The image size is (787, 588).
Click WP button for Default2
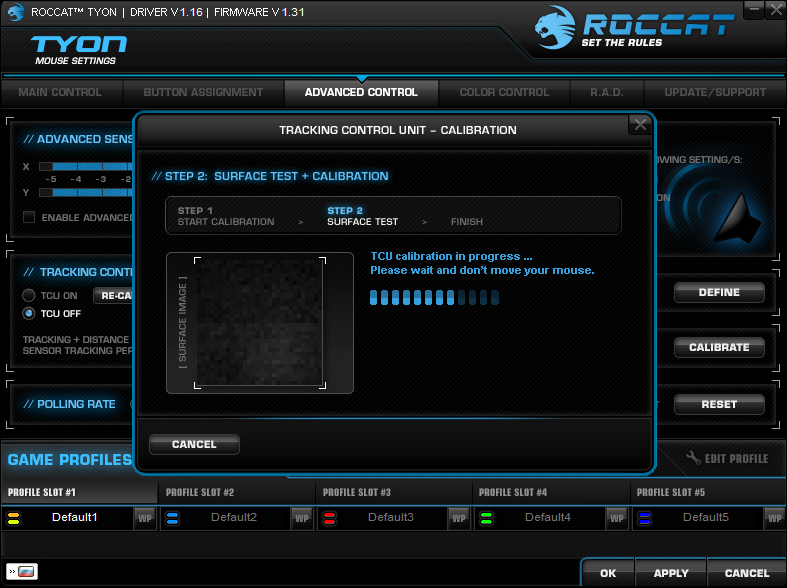click(302, 518)
